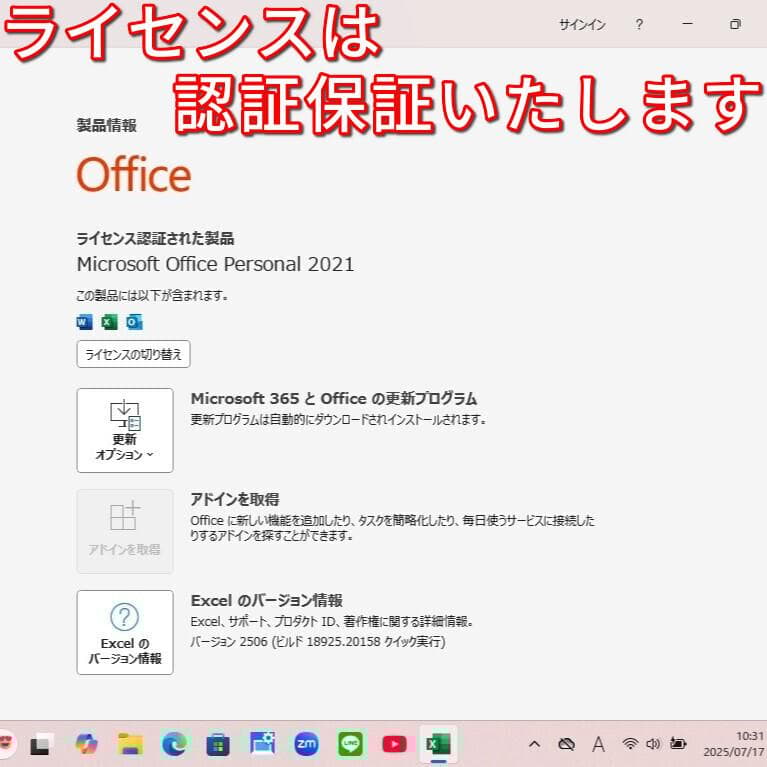
Task: Minimize the Excel window
Action: [687, 23]
